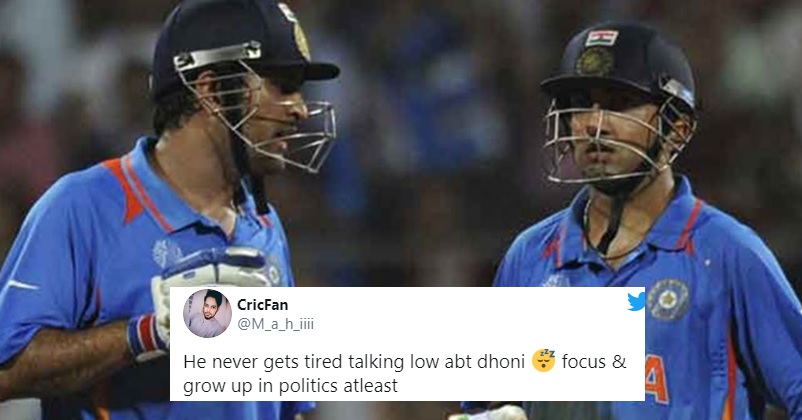Viewport: 802px width, 420px height.
Task: Click the striped wristband on left player's arm
Action: point(147,336)
